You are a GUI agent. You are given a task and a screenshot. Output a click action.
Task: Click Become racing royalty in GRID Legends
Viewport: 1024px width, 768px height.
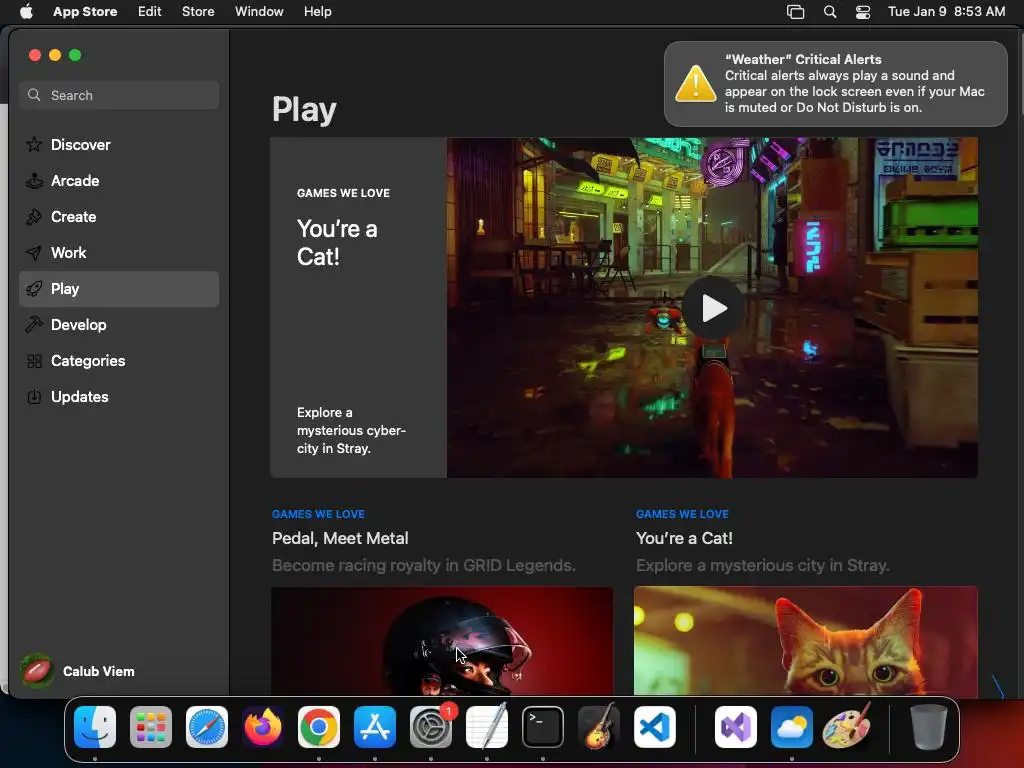(x=424, y=565)
